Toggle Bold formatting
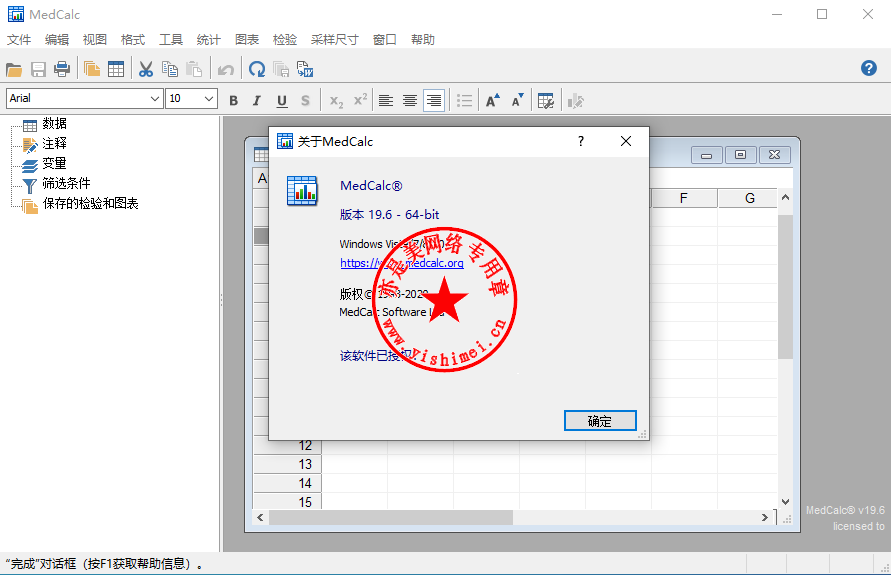This screenshot has height=575, width=891. [234, 101]
